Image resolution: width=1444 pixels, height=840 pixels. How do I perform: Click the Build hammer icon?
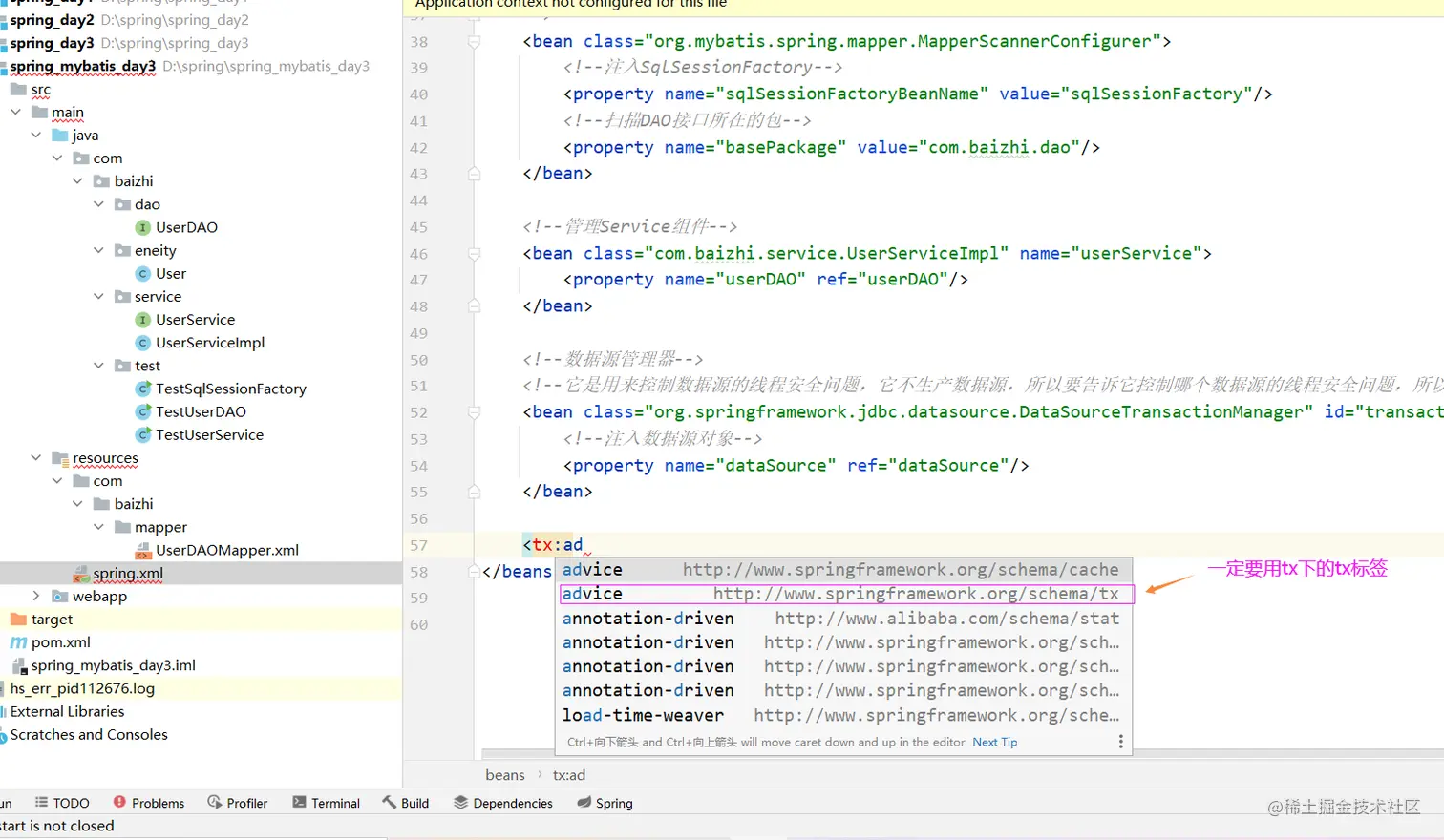click(x=389, y=802)
